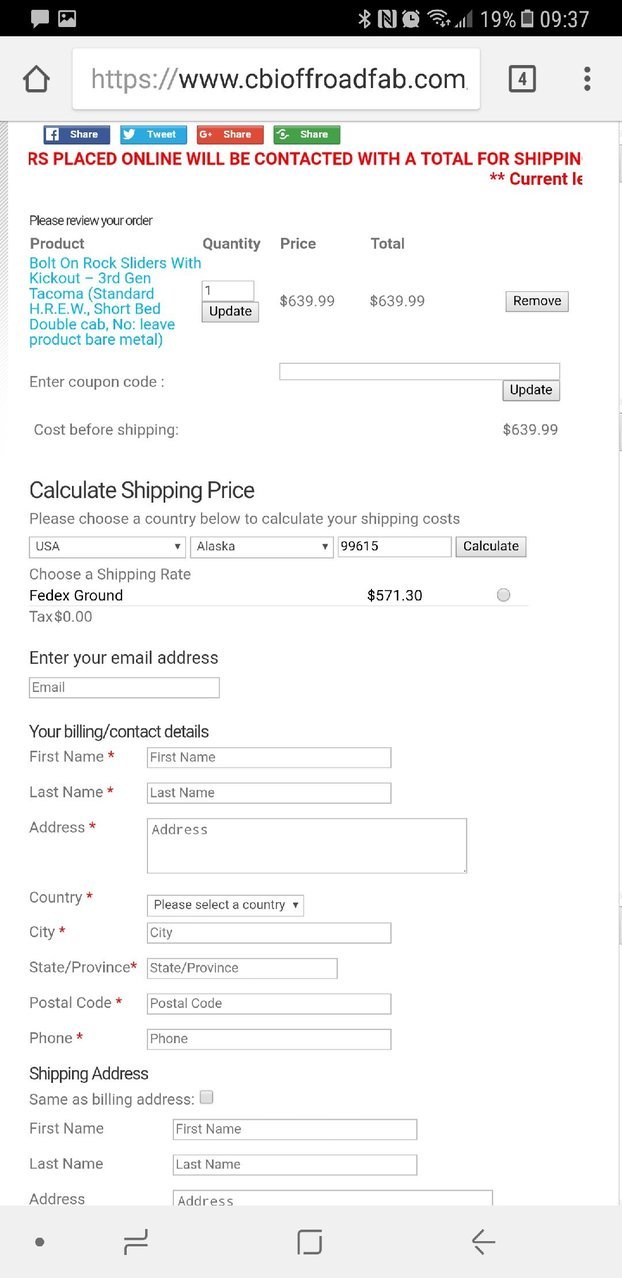
Task: Open the USA country dropdown
Action: tap(107, 546)
